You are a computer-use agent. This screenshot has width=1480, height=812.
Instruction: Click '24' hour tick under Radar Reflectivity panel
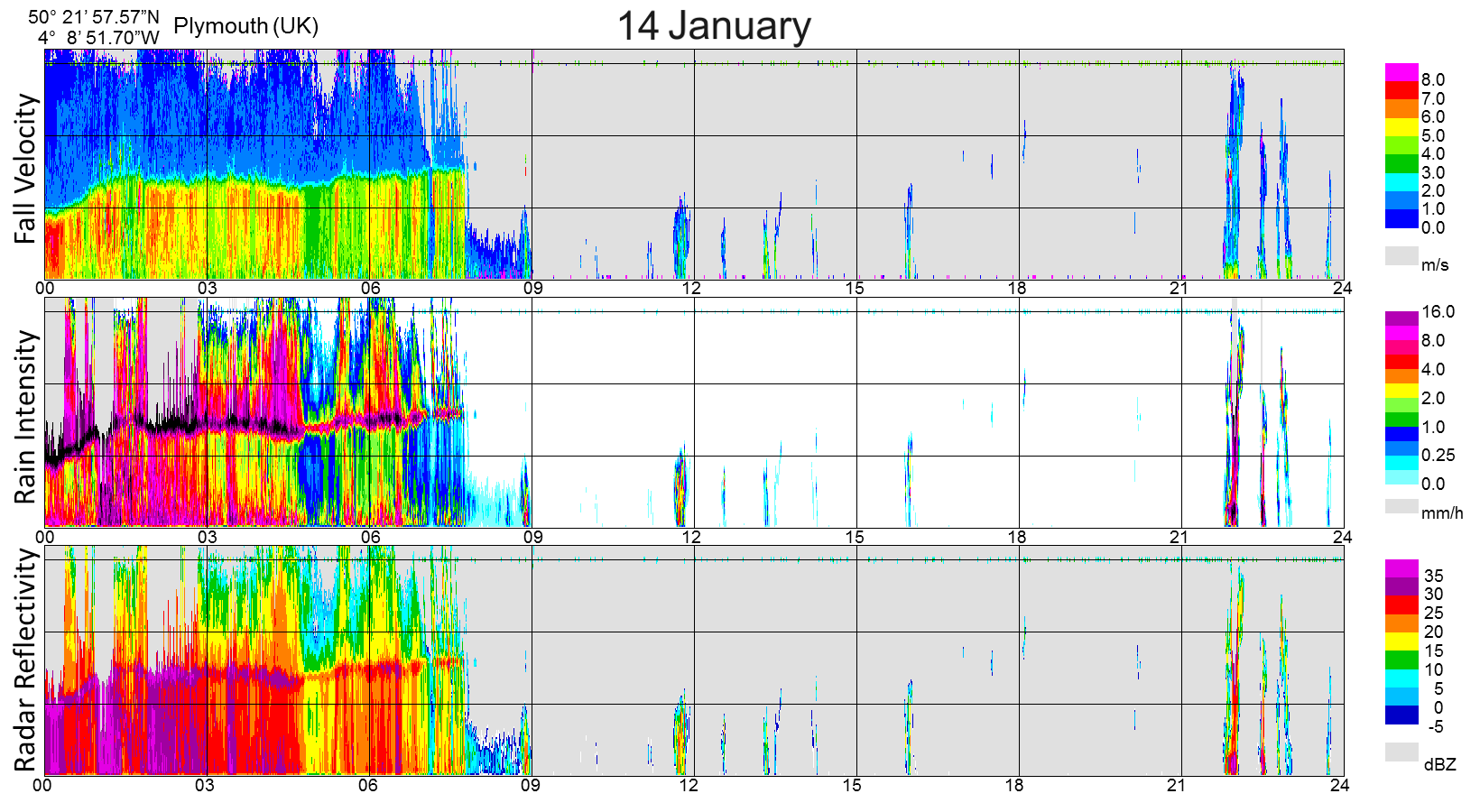[1339, 785]
